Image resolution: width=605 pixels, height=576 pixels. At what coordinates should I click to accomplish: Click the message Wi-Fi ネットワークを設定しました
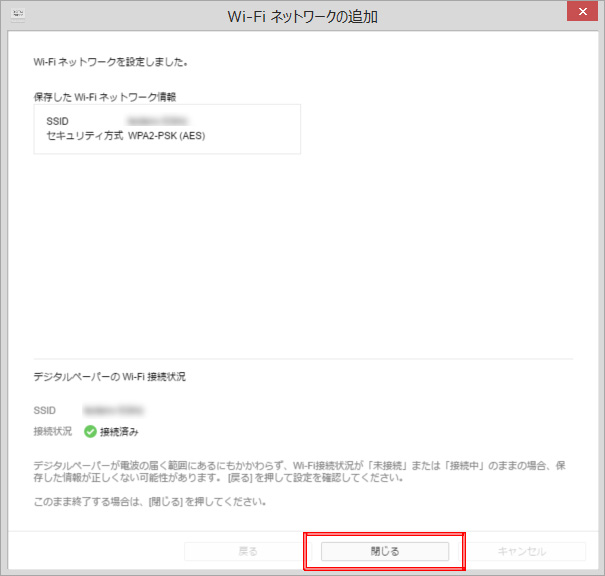coord(111,62)
